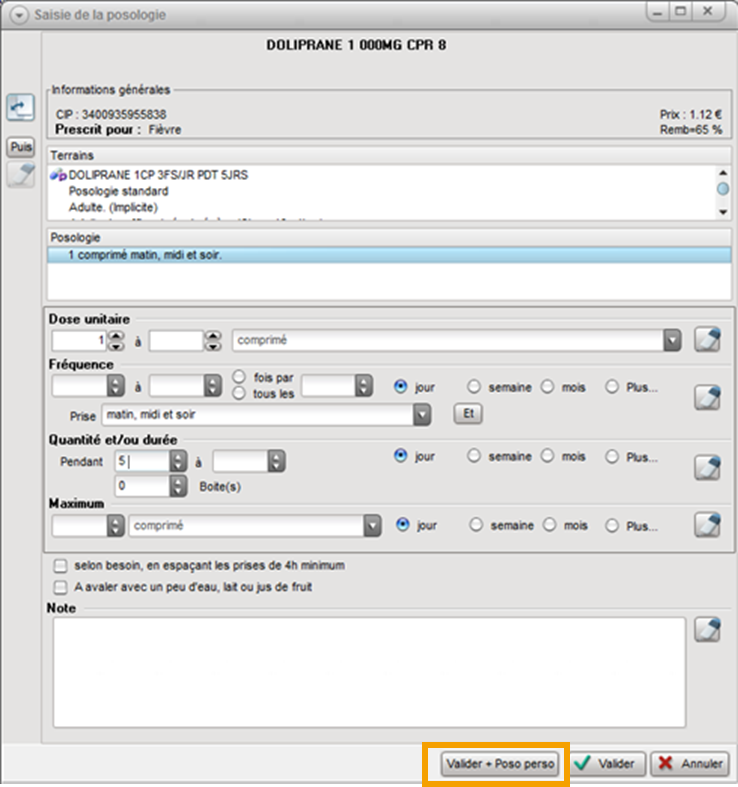This screenshot has width=738, height=787.
Task: Click 'Adulte. (Implicite)' line in Terrains
Action: click(x=113, y=207)
